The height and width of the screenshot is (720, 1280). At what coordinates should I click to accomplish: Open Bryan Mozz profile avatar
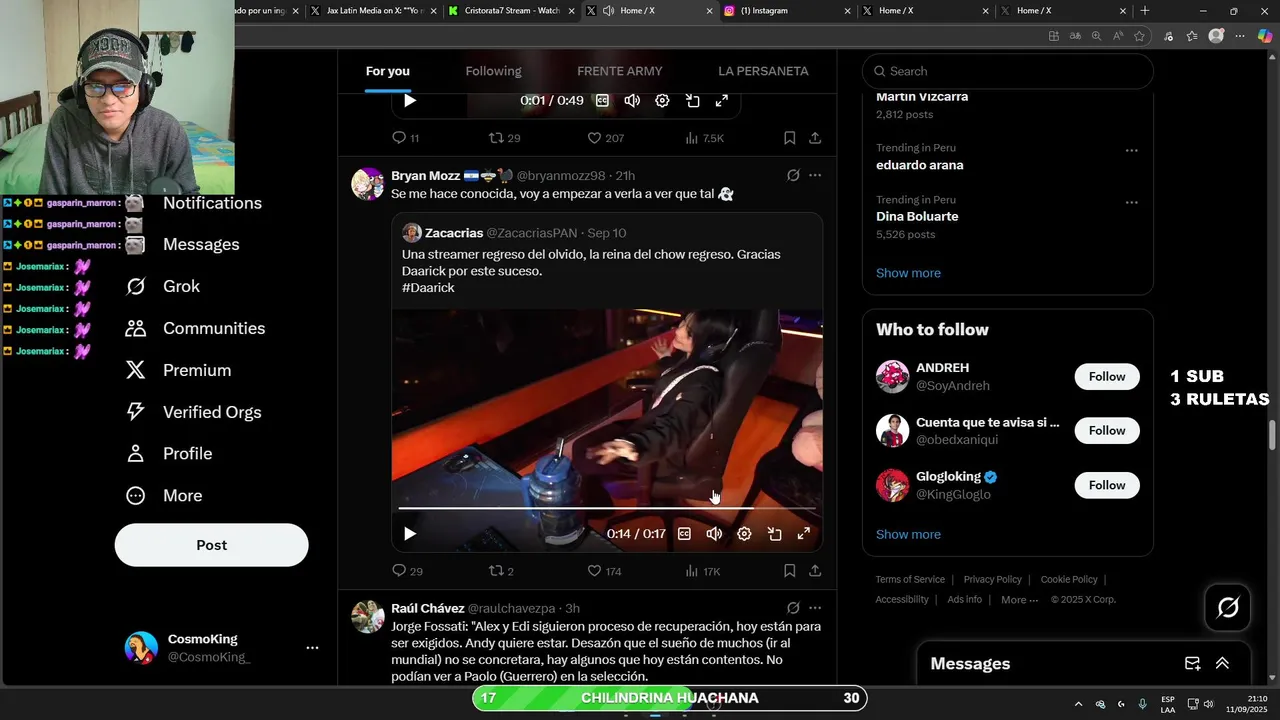click(368, 184)
